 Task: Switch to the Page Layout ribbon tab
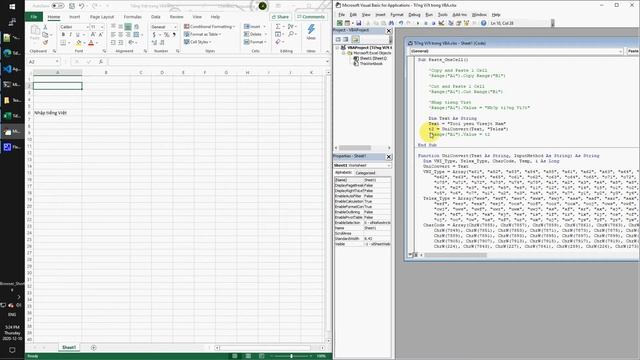(102, 17)
